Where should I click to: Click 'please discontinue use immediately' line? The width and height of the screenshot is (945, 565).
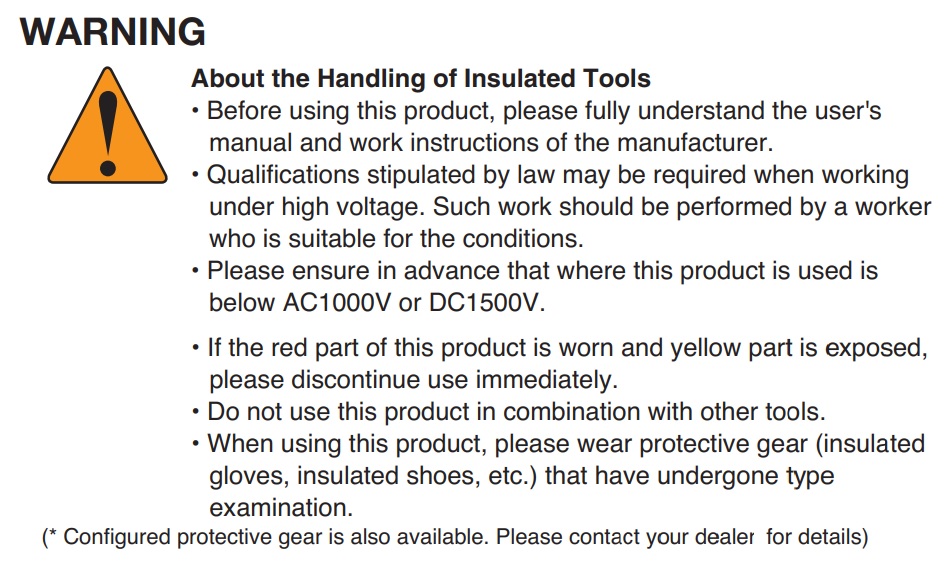coord(412,380)
